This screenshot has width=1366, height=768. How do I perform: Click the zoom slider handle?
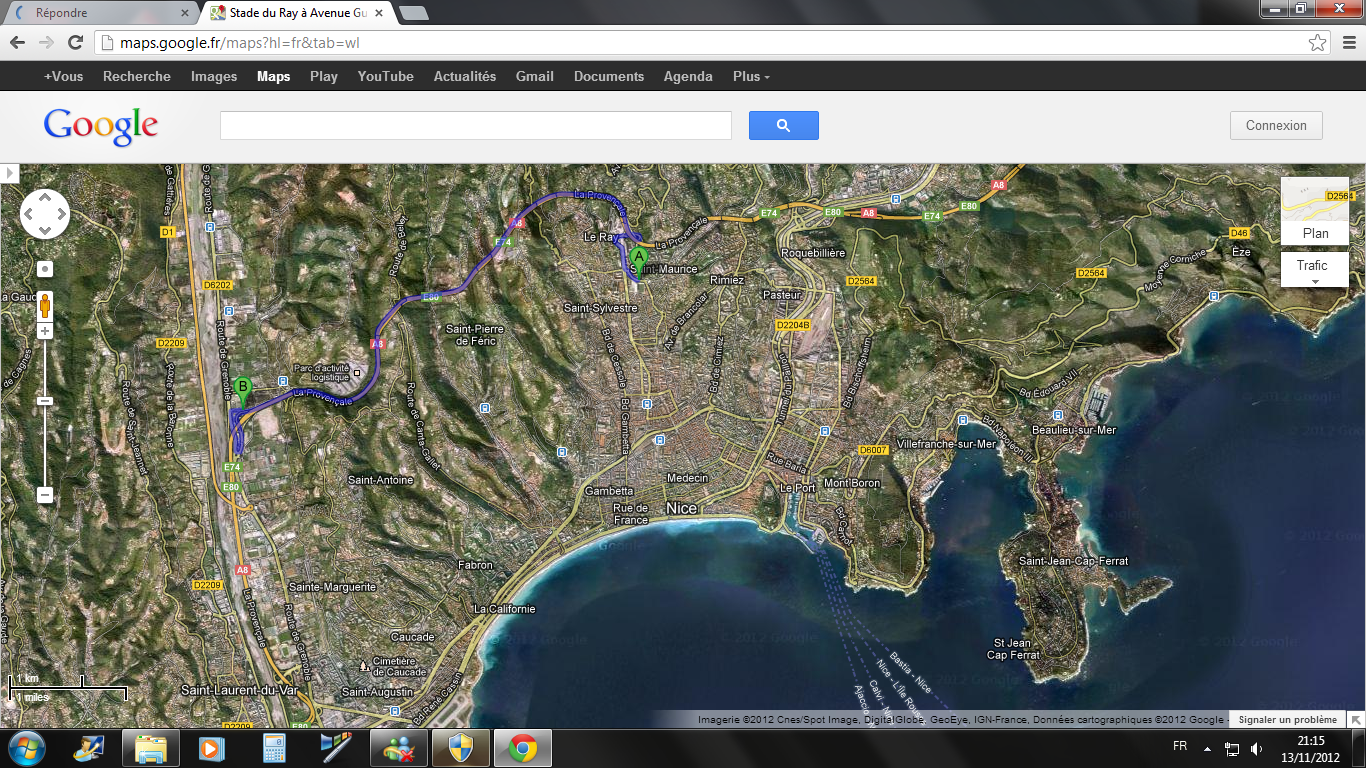click(45, 401)
